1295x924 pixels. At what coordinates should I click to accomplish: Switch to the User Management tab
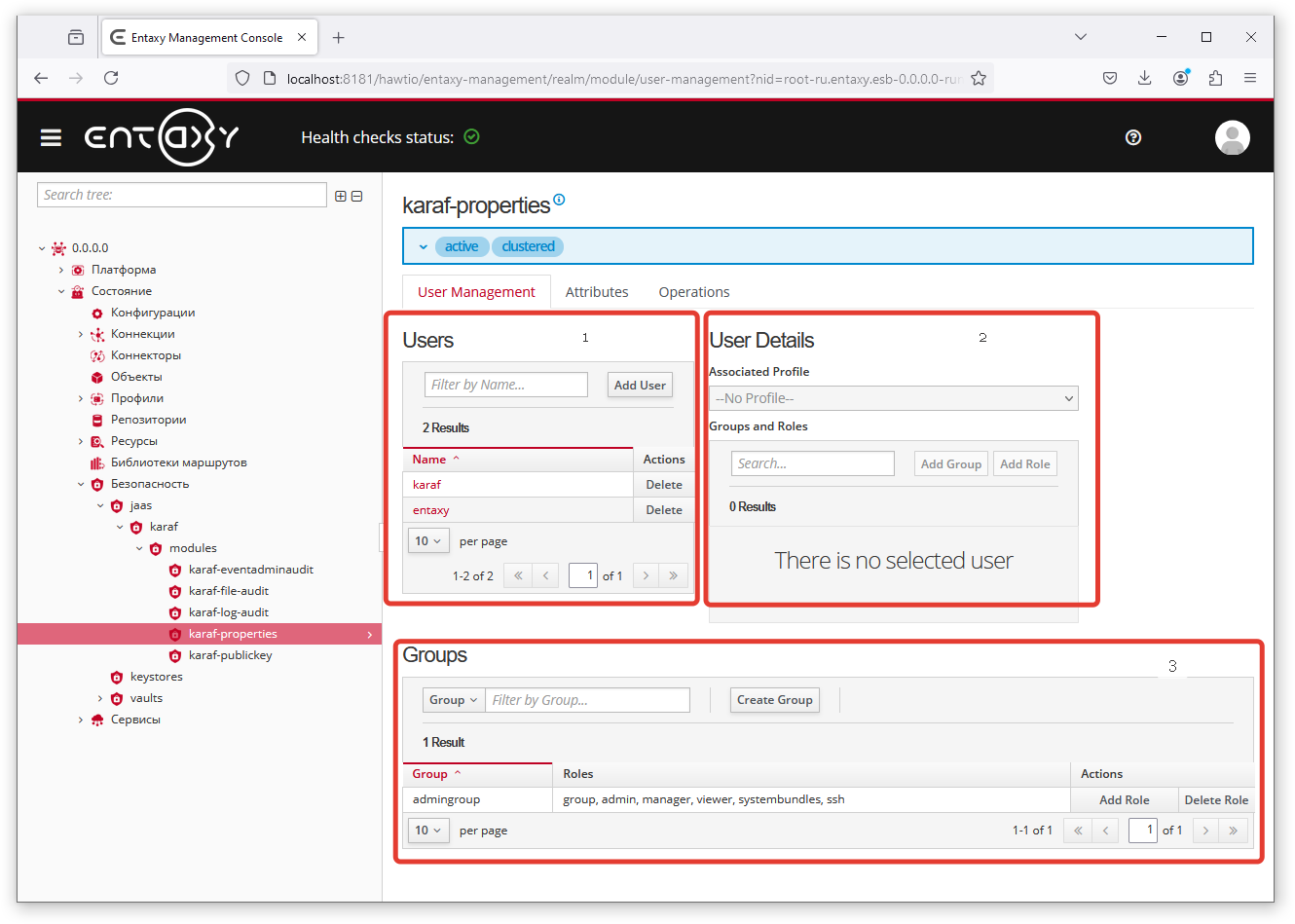coord(476,292)
